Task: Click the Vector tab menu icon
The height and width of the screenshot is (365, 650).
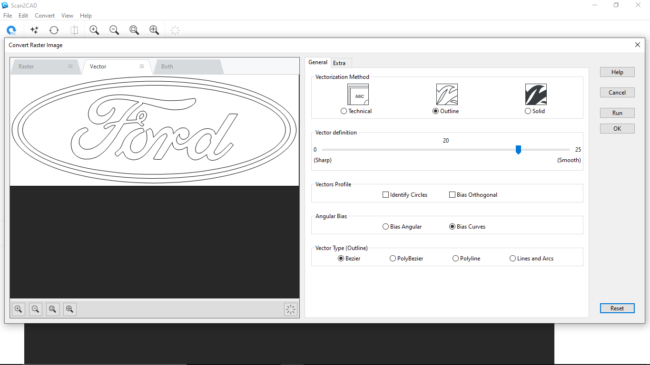Action: pos(142,66)
